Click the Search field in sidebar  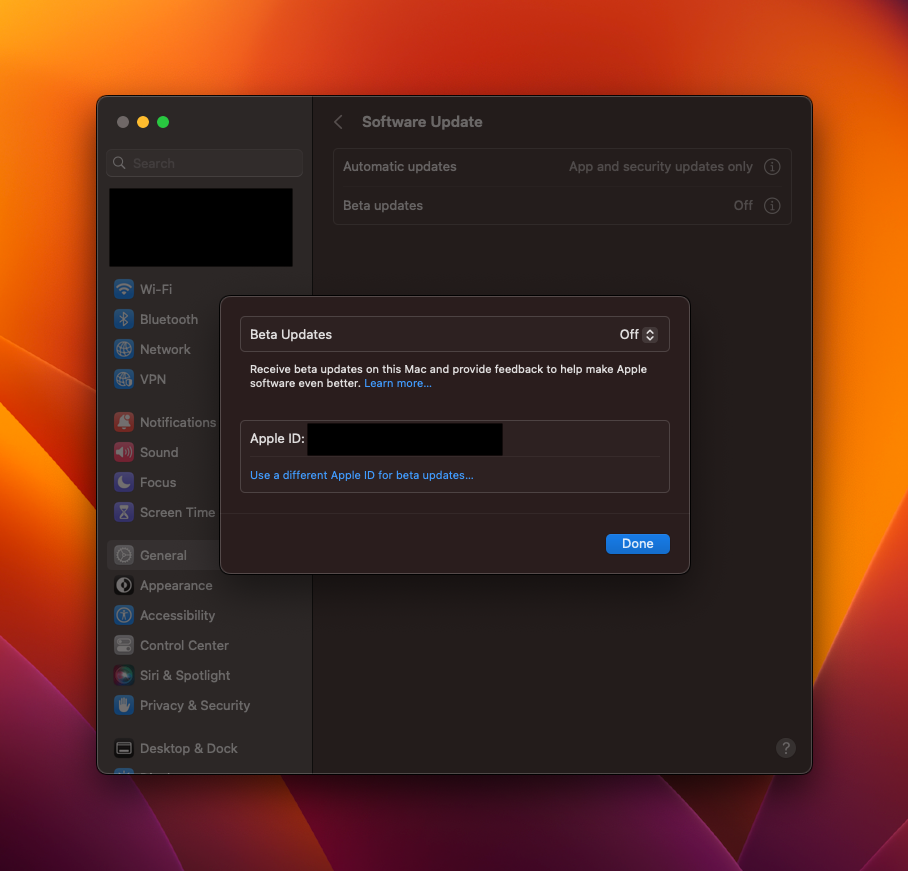pos(205,163)
